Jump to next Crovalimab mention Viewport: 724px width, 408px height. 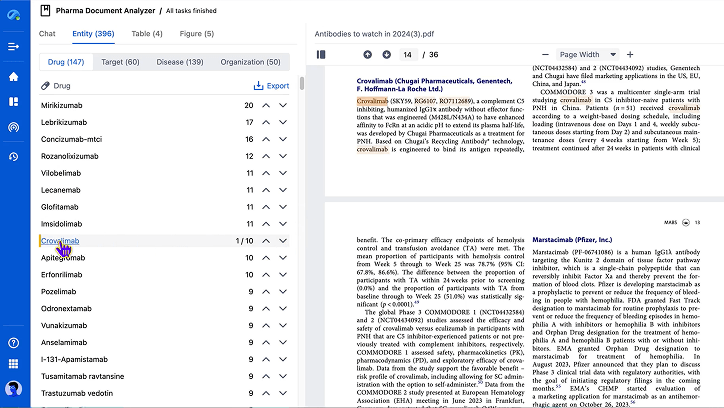click(283, 240)
